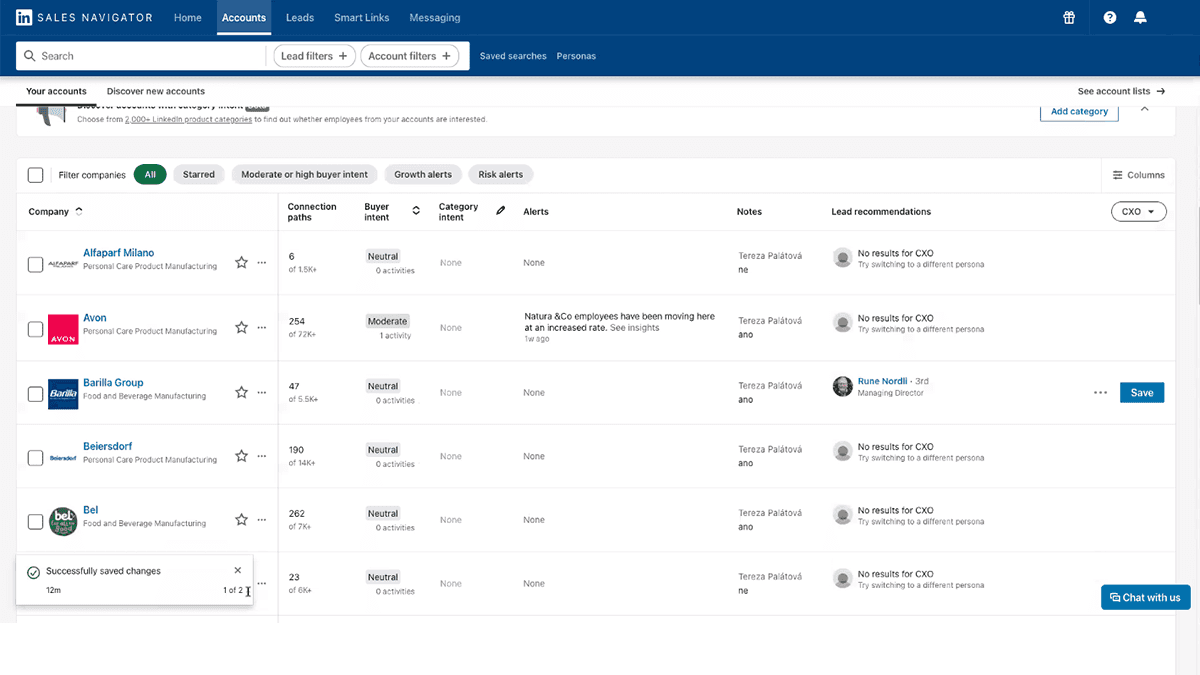The image size is (1200, 675).
Task: Toggle the select all companies checkbox
Action: point(35,175)
